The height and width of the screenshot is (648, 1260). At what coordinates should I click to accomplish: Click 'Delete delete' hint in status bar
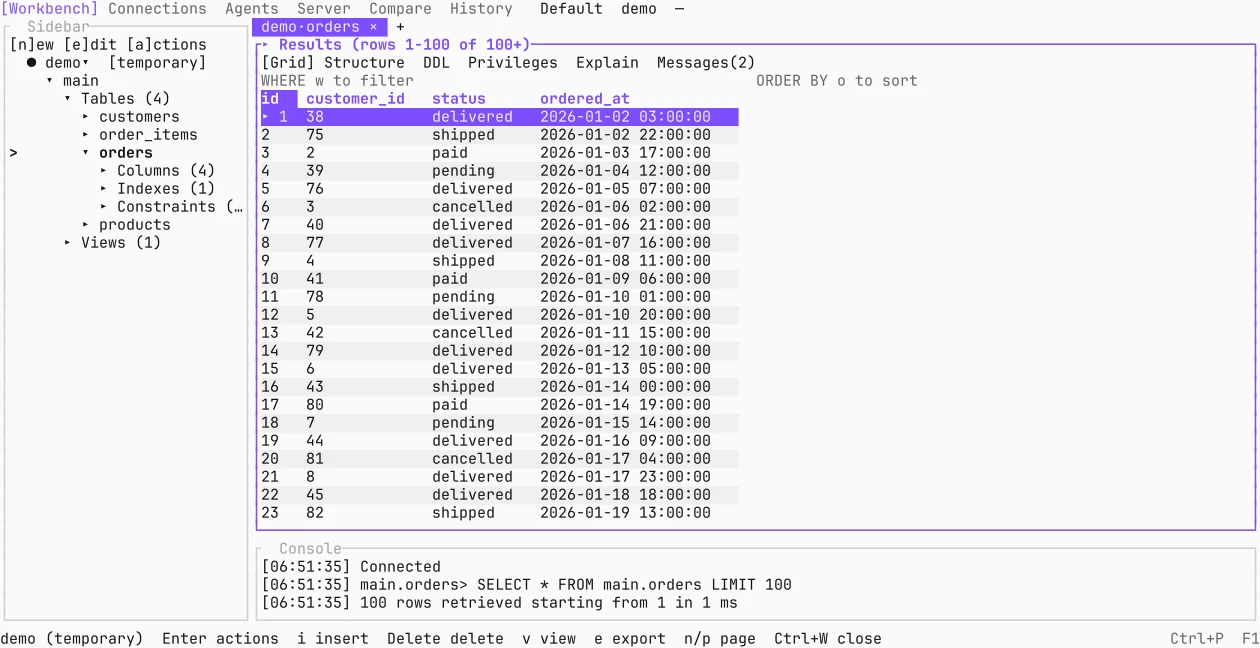click(x=445, y=639)
